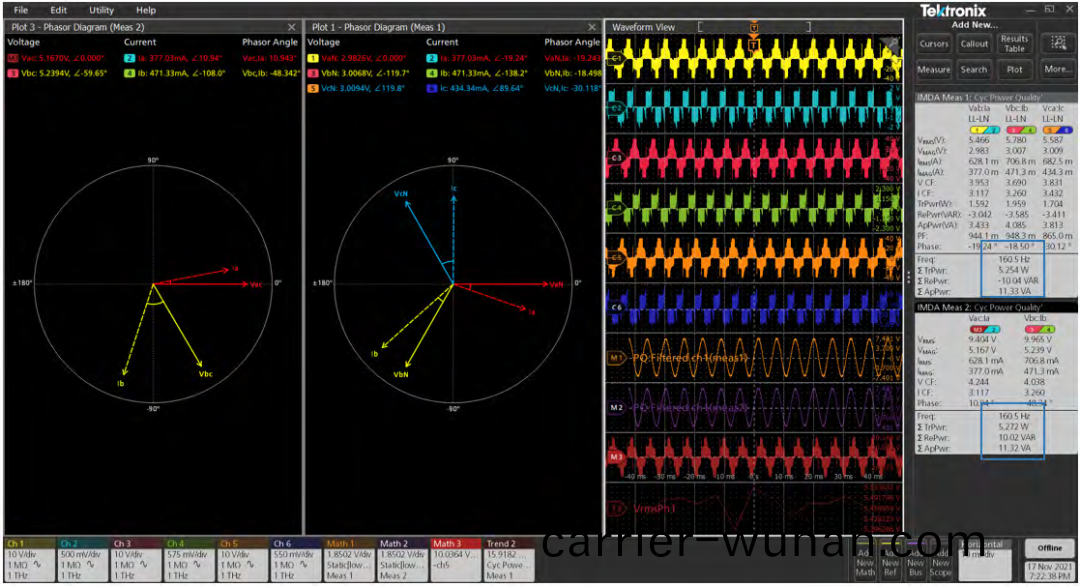Open the Utility menu
Screen dimensions: 1080x586
click(x=101, y=10)
